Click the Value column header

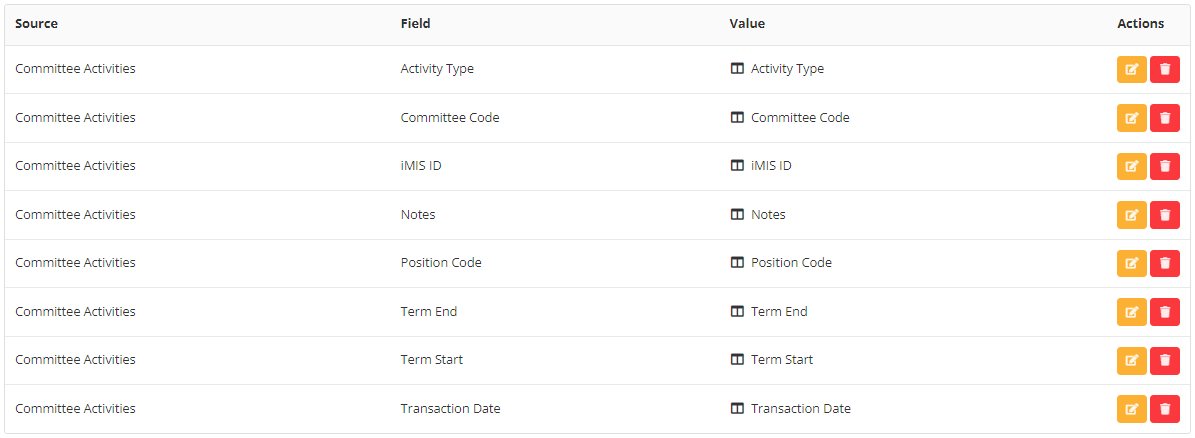747,24
